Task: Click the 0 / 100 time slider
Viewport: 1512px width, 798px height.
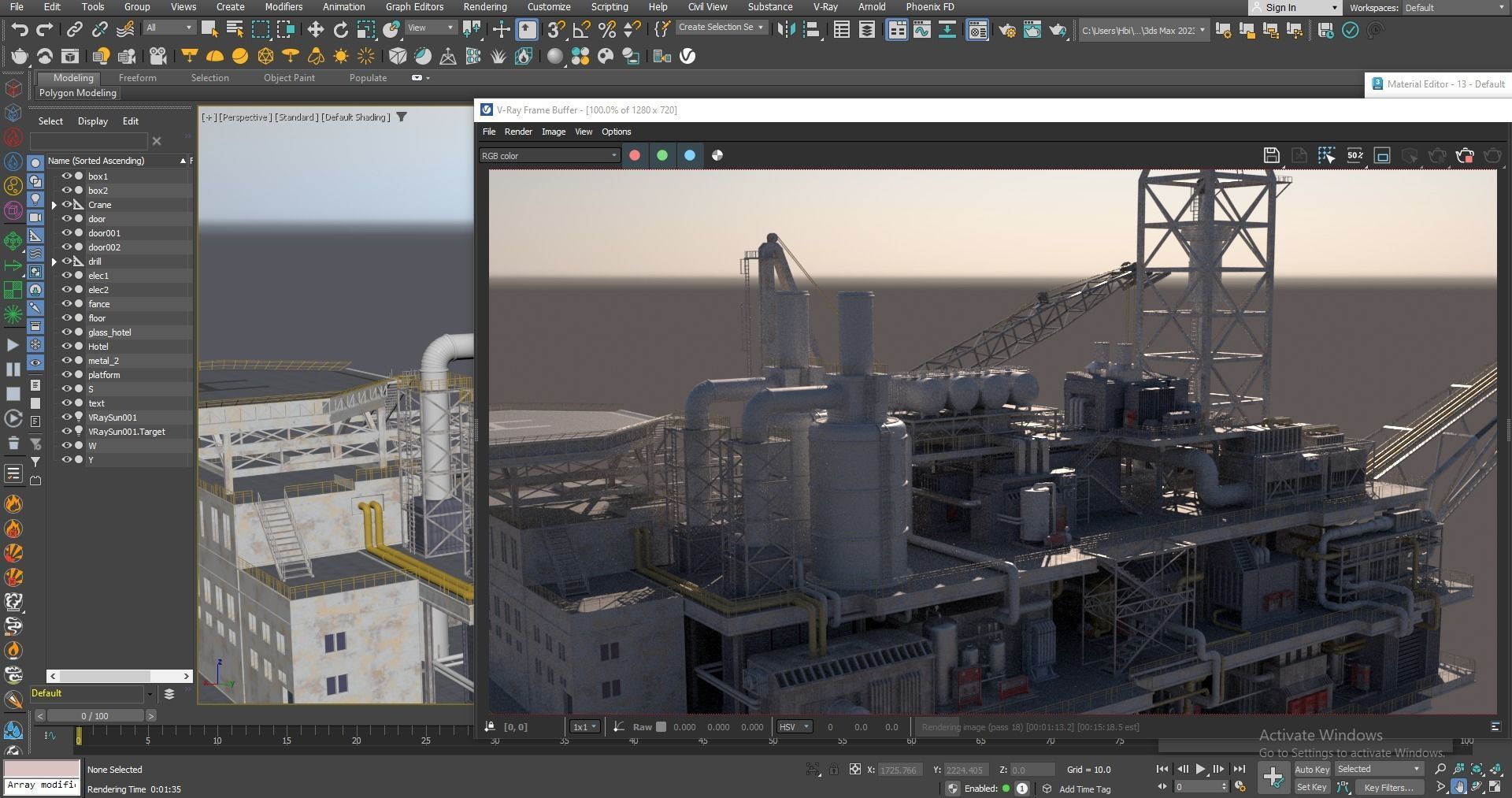Action: 94,716
